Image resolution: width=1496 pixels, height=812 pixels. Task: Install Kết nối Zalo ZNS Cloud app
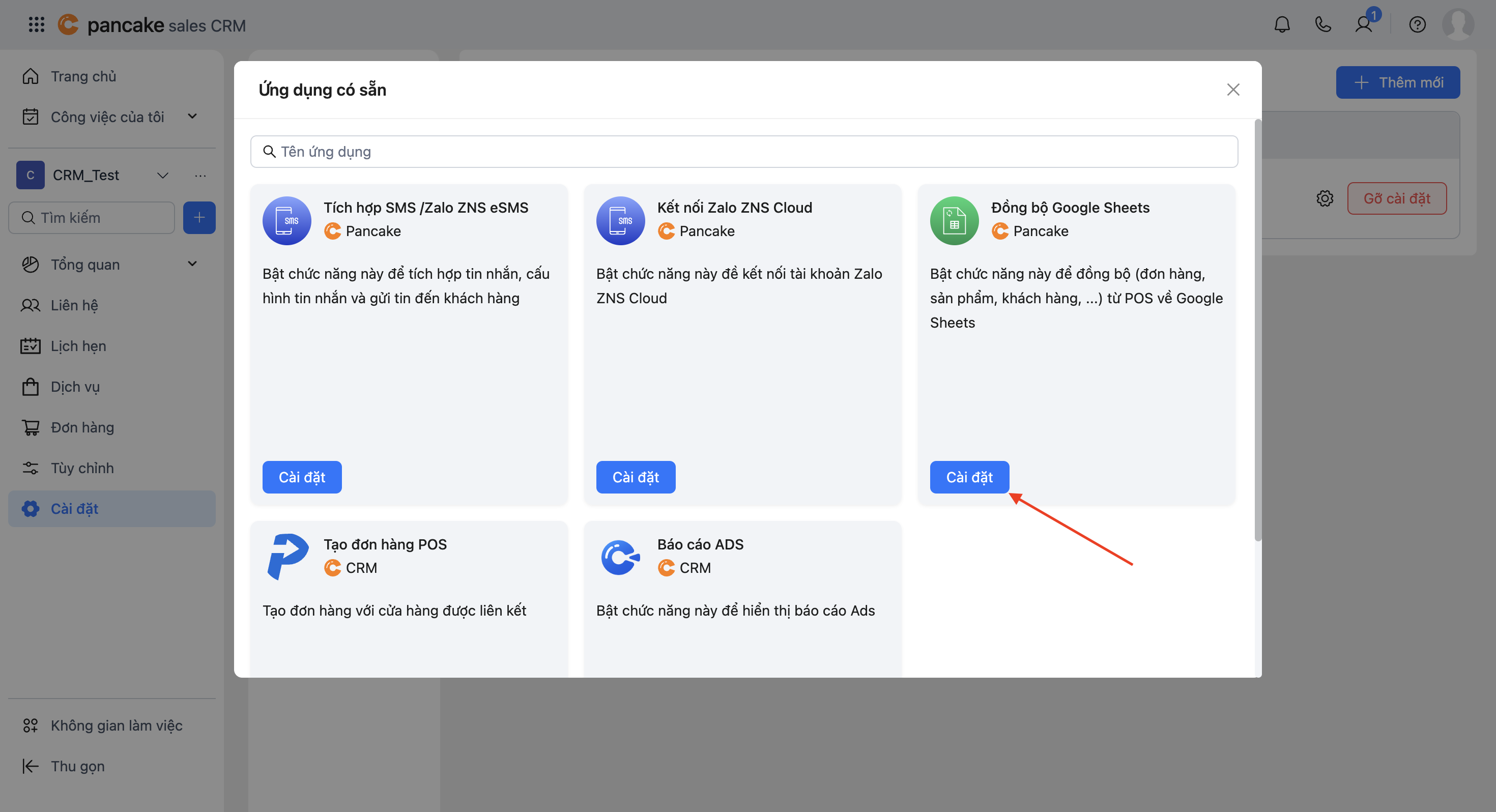click(636, 477)
